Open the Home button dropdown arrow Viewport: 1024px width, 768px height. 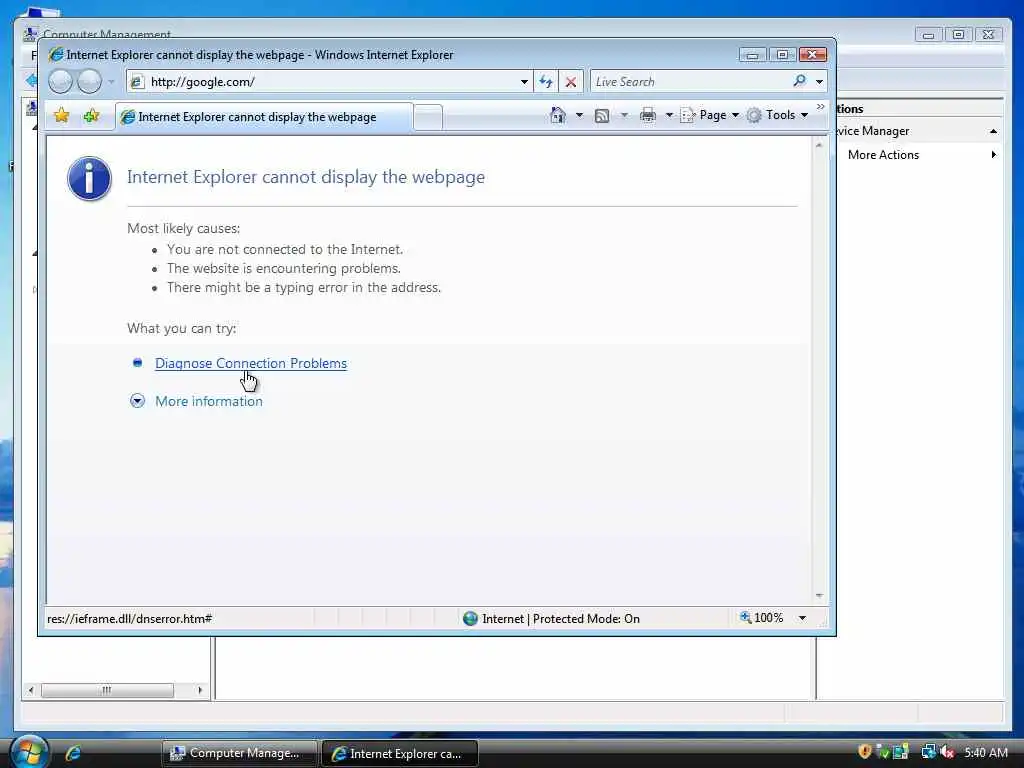point(579,115)
